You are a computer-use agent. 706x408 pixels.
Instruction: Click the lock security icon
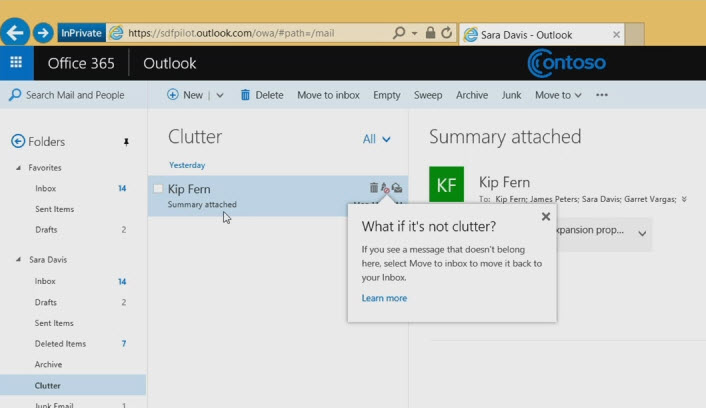pyautogui.click(x=430, y=32)
